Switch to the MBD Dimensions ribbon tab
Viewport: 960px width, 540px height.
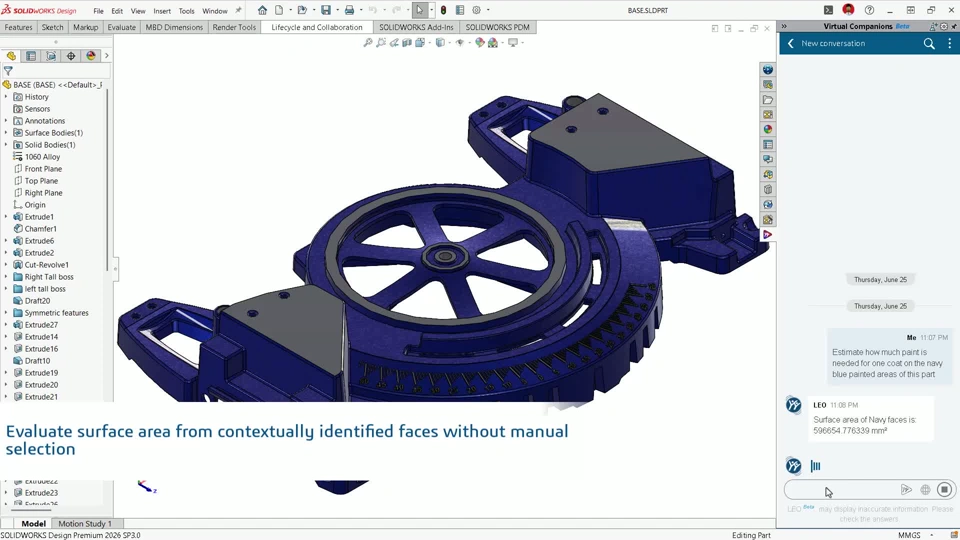click(174, 27)
